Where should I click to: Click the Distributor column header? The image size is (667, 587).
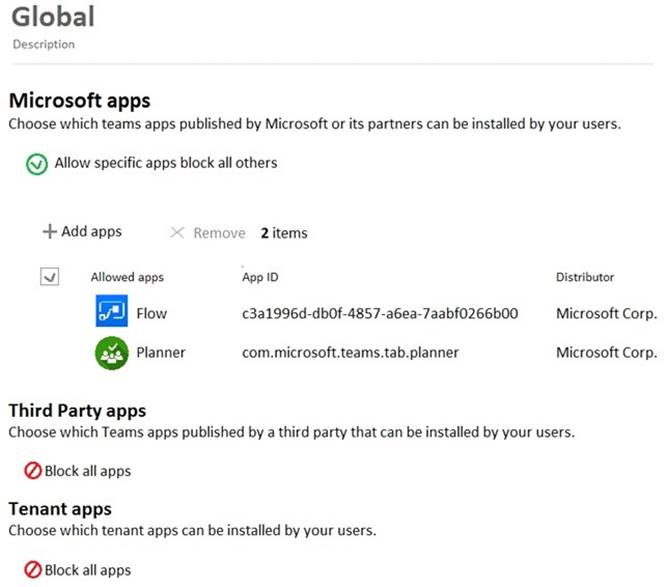point(585,277)
